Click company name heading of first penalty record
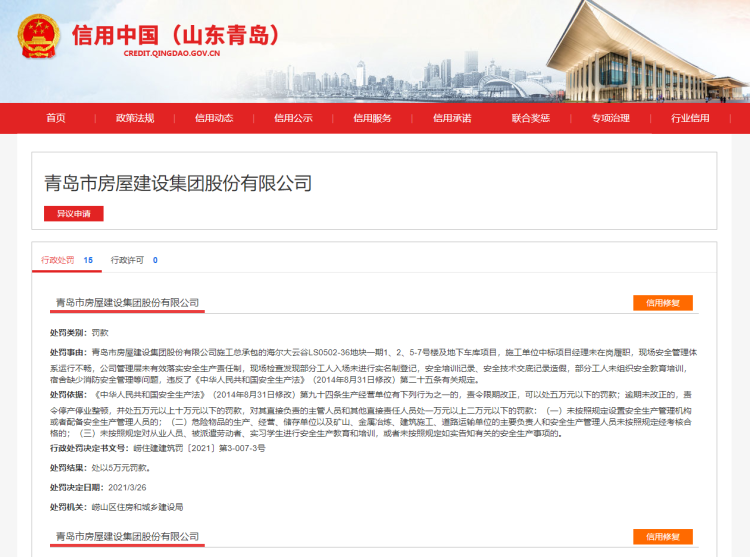The image size is (750, 557). click(127, 303)
